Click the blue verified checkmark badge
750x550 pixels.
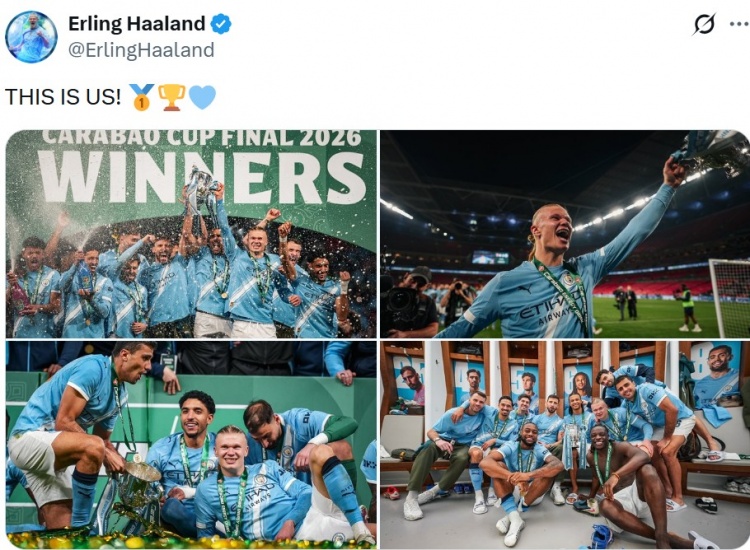(x=221, y=24)
